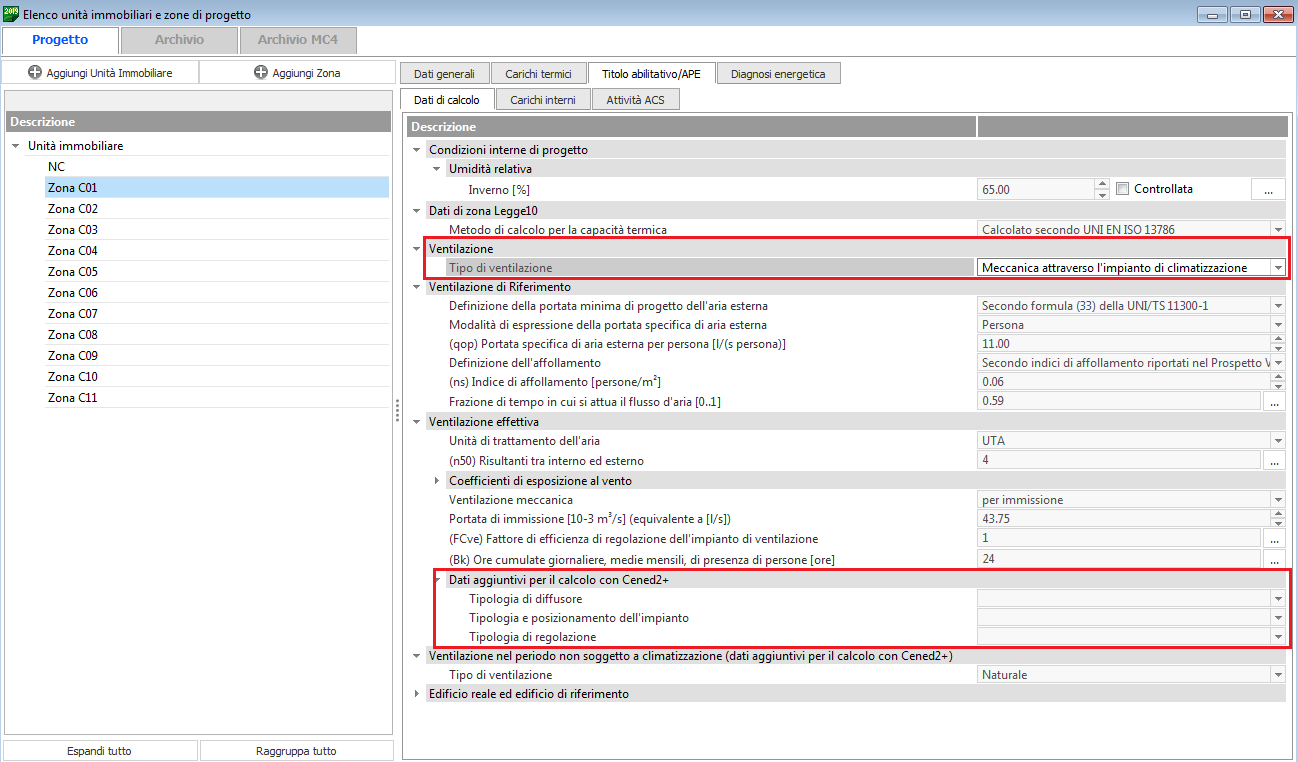The width and height of the screenshot is (1298, 762).
Task: Open the Diagnosi energetica tab
Action: point(778,74)
